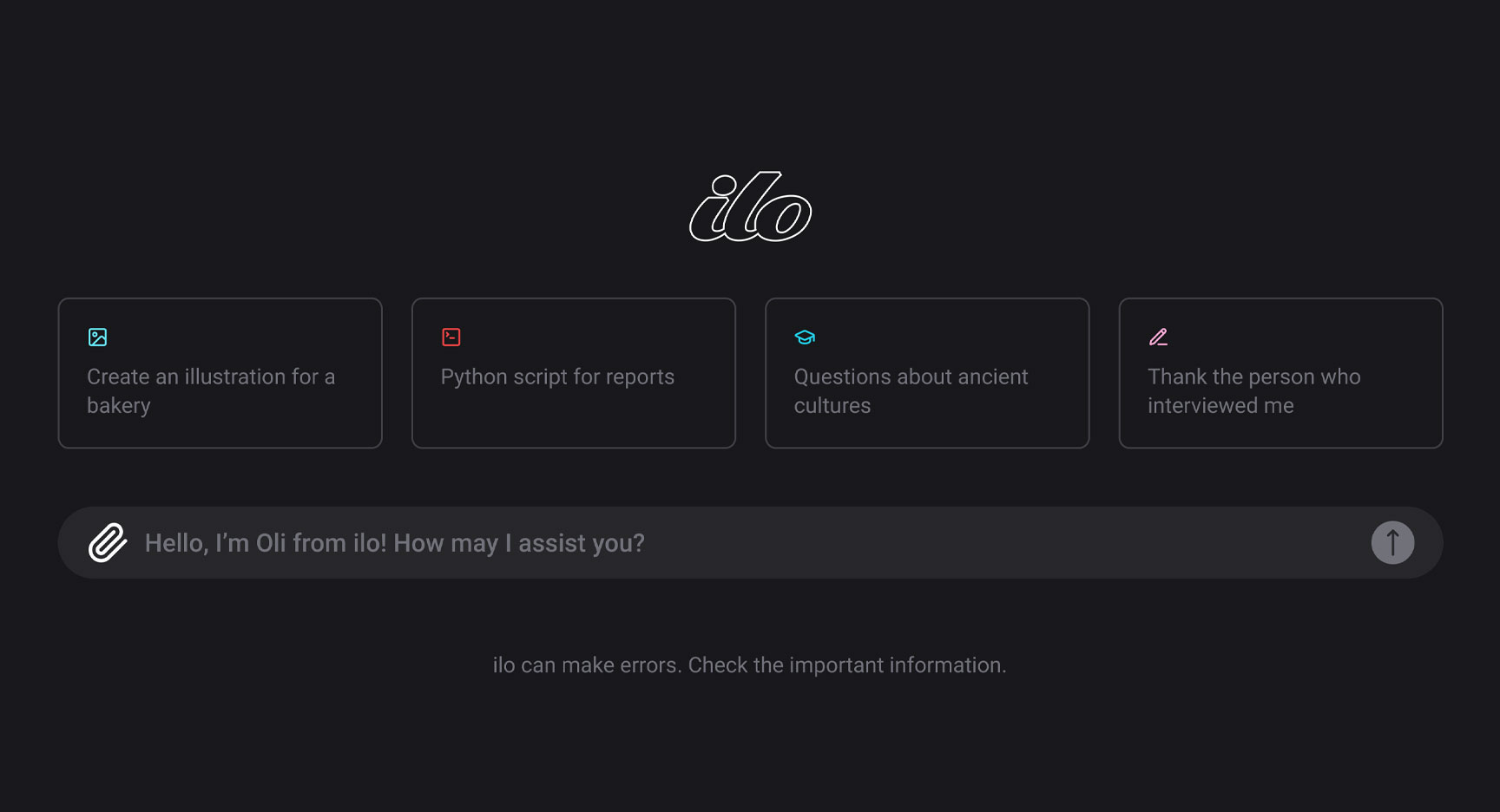Viewport: 1500px width, 812px height.
Task: Click 'Python script for reports' text label
Action: tap(557, 377)
